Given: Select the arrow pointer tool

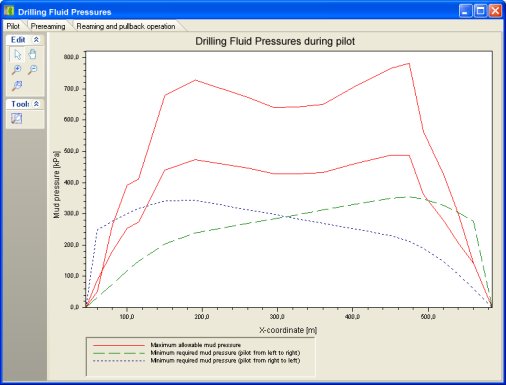Looking at the screenshot, I should (17, 54).
